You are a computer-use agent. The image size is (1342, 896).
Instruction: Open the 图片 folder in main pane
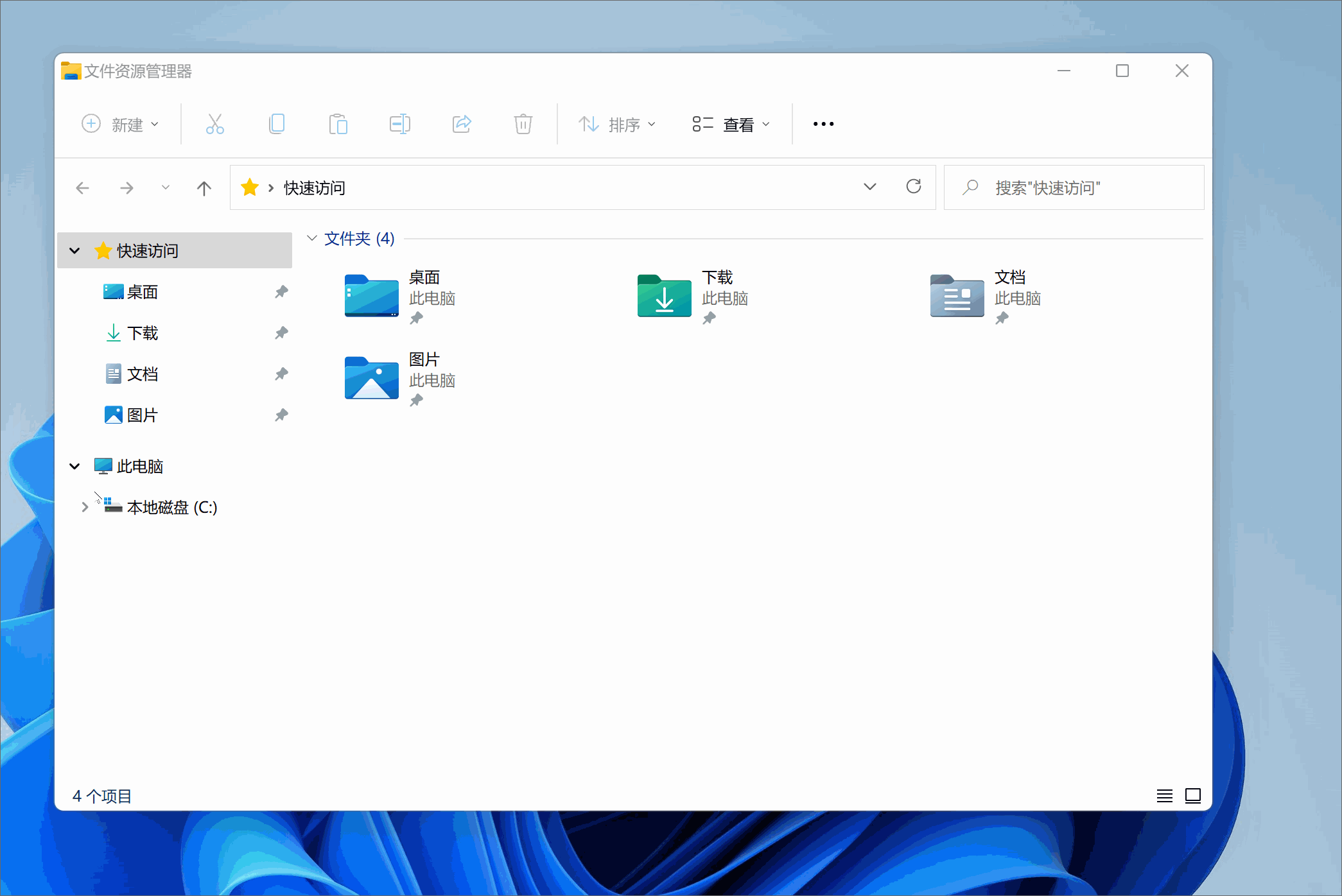372,378
